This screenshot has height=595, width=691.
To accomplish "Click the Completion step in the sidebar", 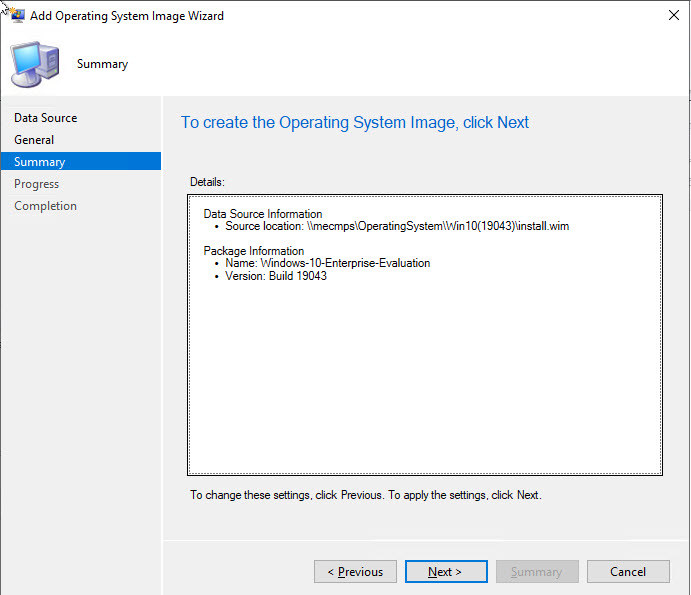I will pyautogui.click(x=45, y=206).
